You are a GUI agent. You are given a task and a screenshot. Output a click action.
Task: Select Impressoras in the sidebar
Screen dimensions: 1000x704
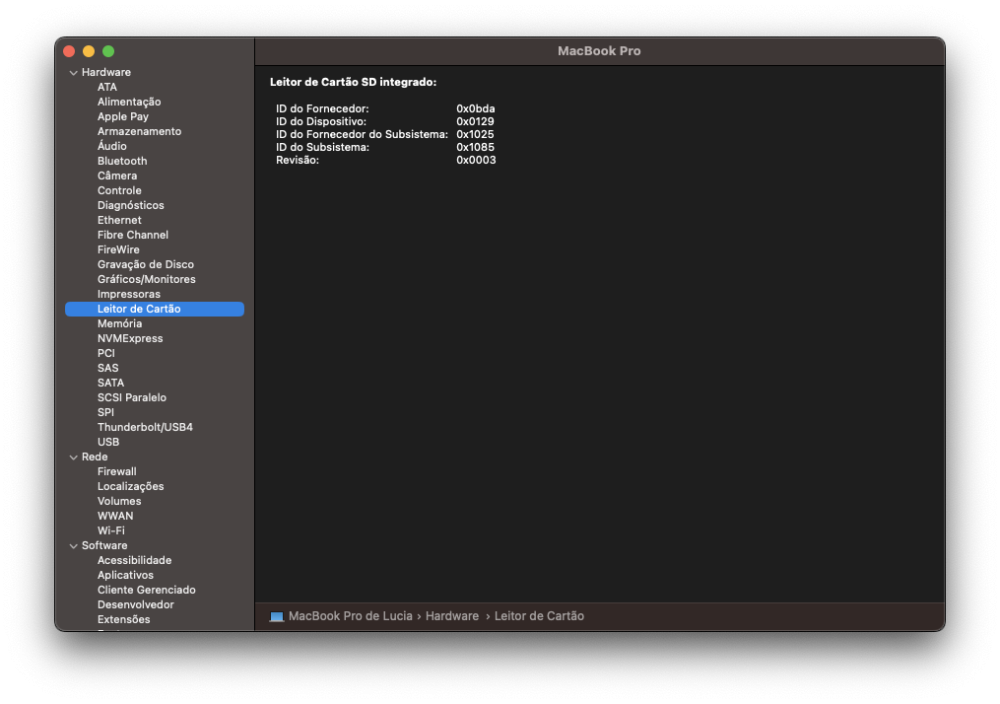click(129, 294)
